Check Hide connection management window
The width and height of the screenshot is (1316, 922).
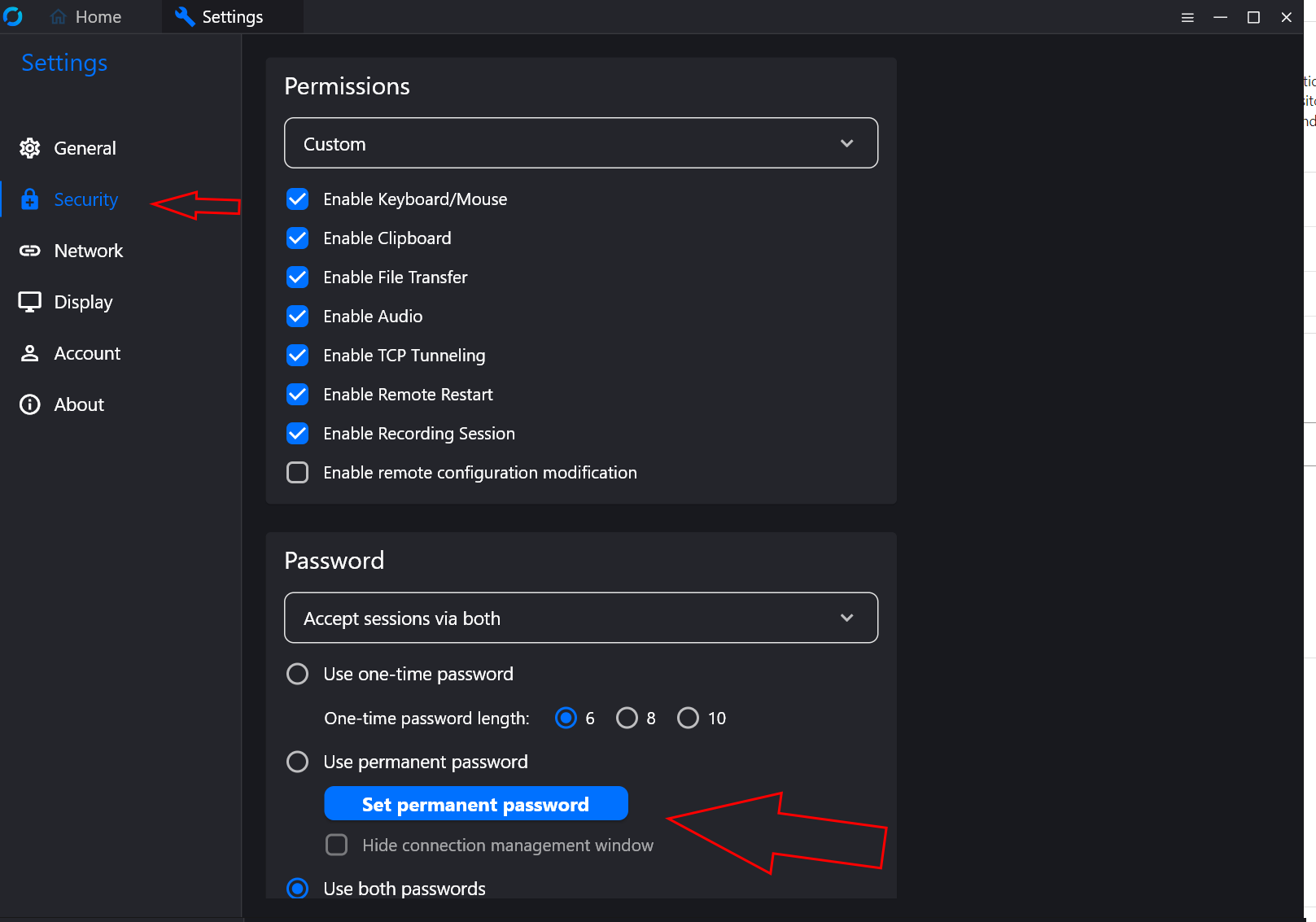pyautogui.click(x=336, y=845)
